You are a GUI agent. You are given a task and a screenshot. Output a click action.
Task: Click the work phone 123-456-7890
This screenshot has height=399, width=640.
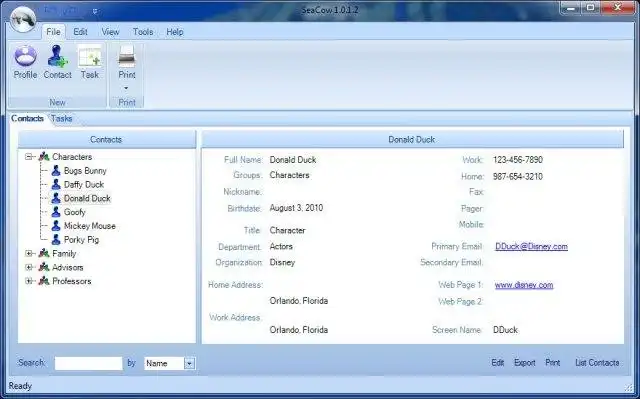tap(518, 160)
